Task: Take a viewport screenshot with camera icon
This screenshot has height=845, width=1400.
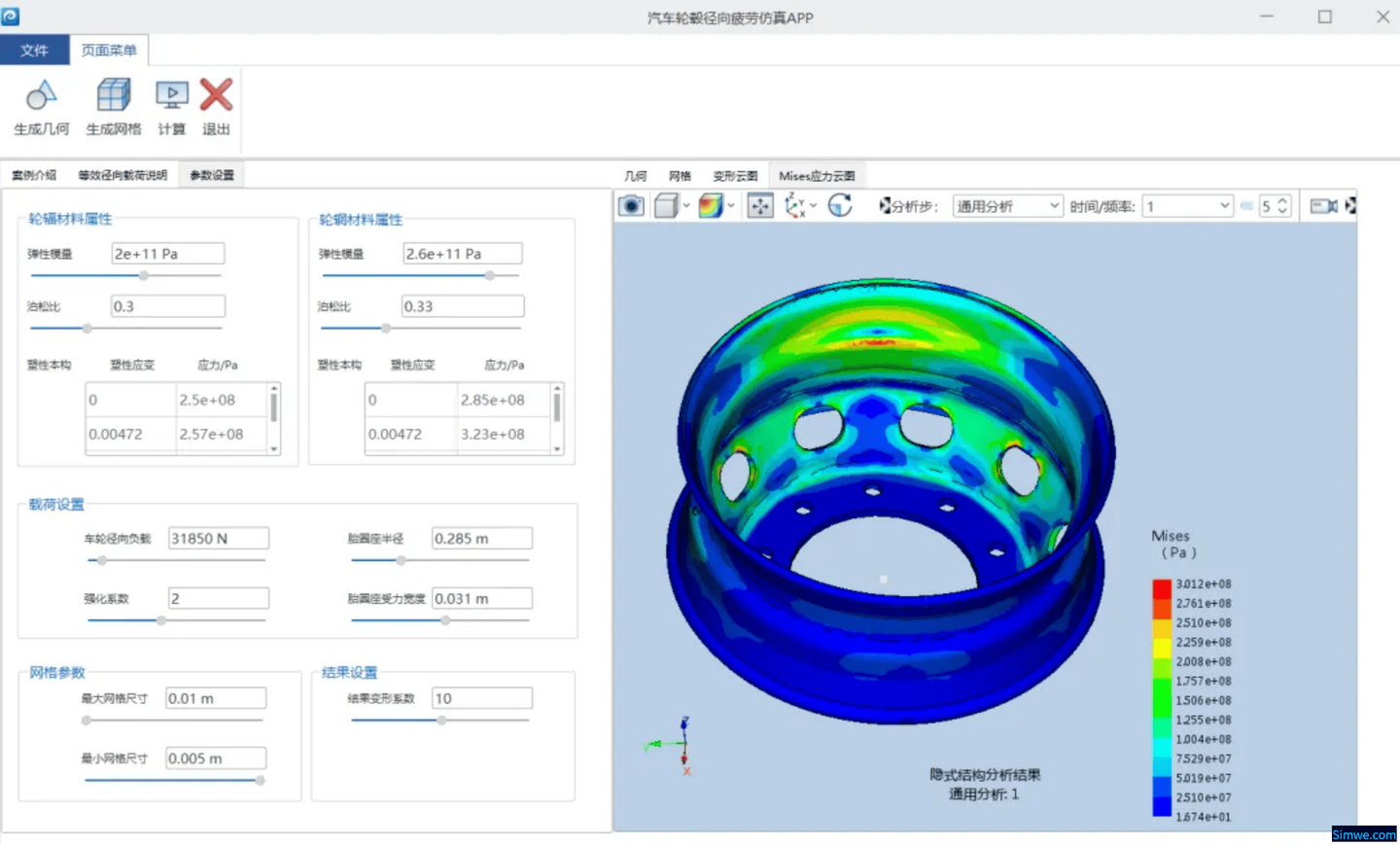Action: point(631,206)
